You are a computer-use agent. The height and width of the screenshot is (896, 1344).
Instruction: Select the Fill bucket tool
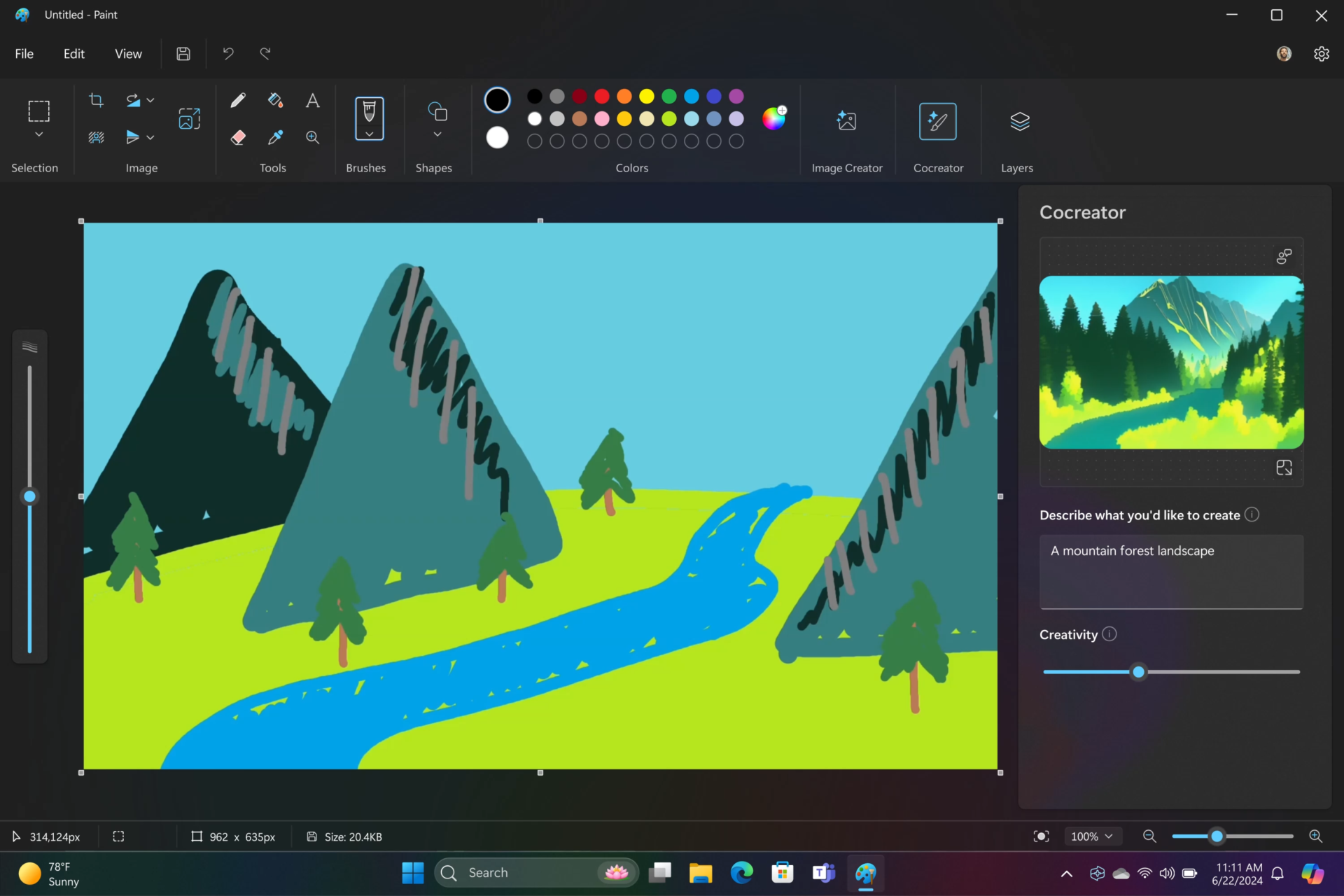coord(275,100)
